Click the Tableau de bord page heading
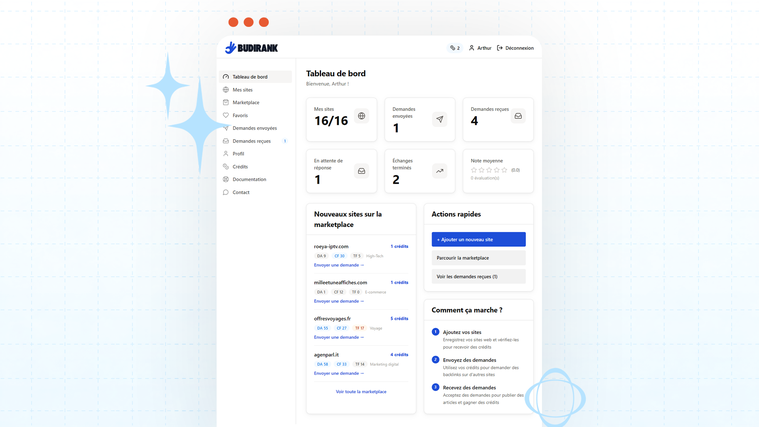Screen dimensions: 759x427 click(336, 74)
